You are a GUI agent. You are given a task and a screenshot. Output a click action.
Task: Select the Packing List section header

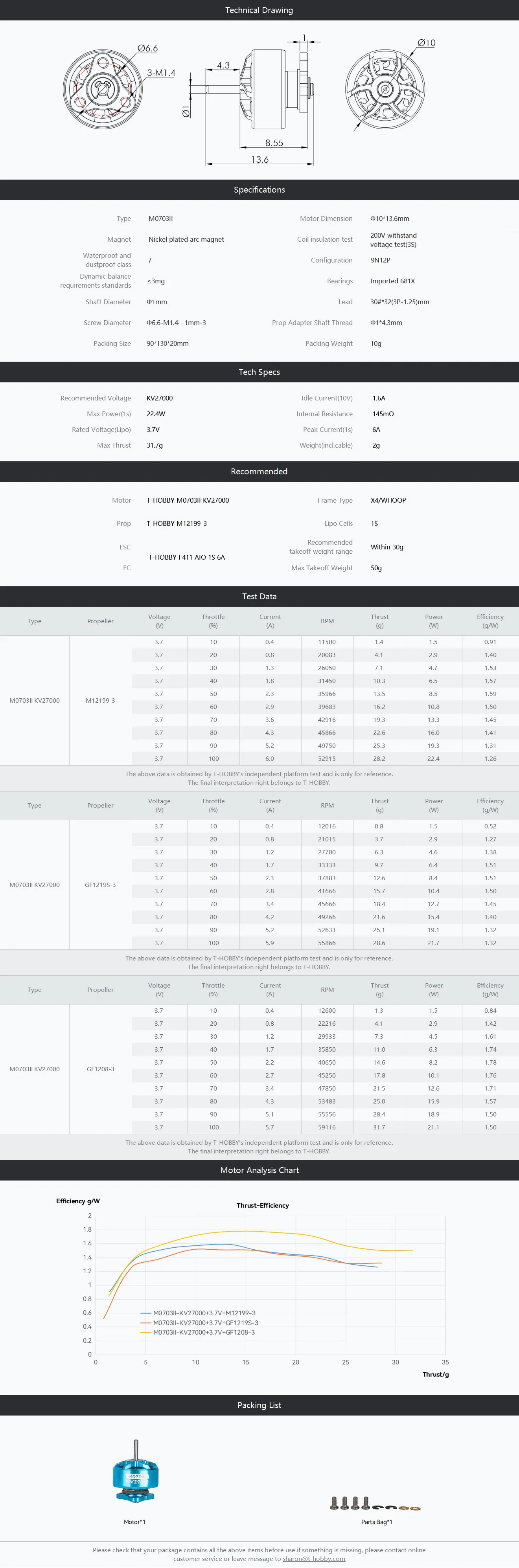(x=259, y=1405)
